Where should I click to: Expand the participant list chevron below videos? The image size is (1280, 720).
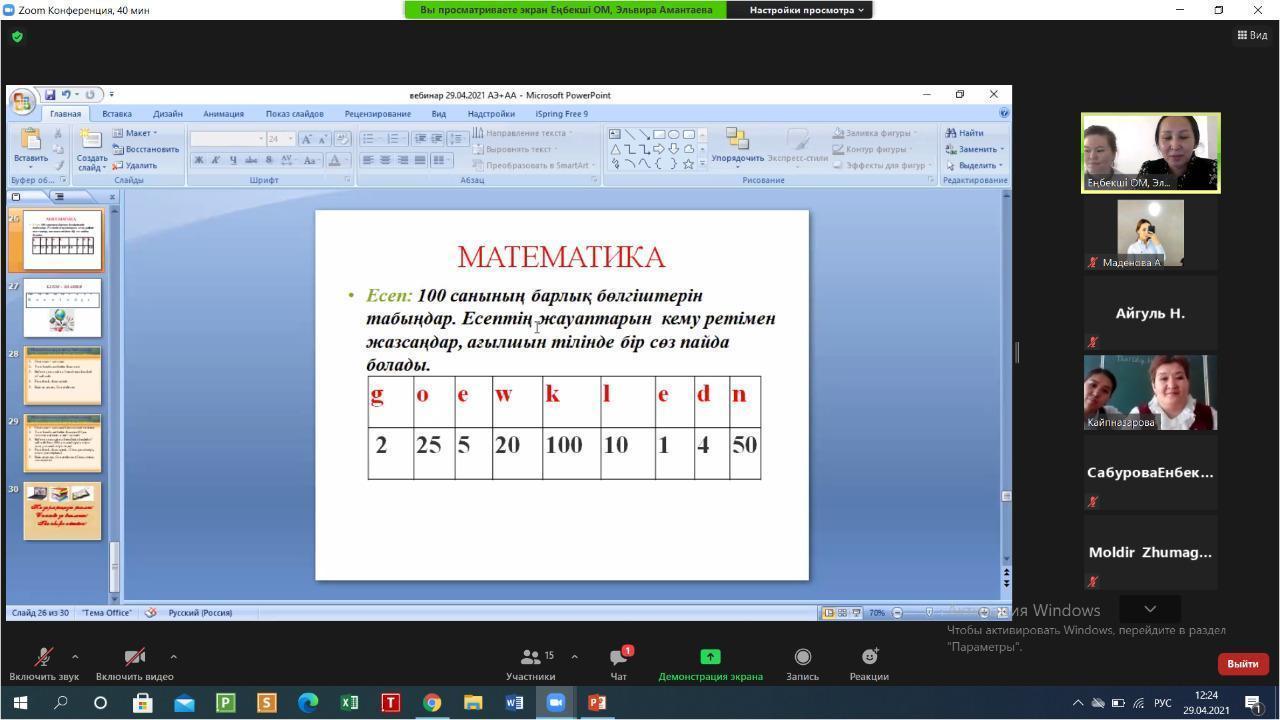[x=1150, y=609]
